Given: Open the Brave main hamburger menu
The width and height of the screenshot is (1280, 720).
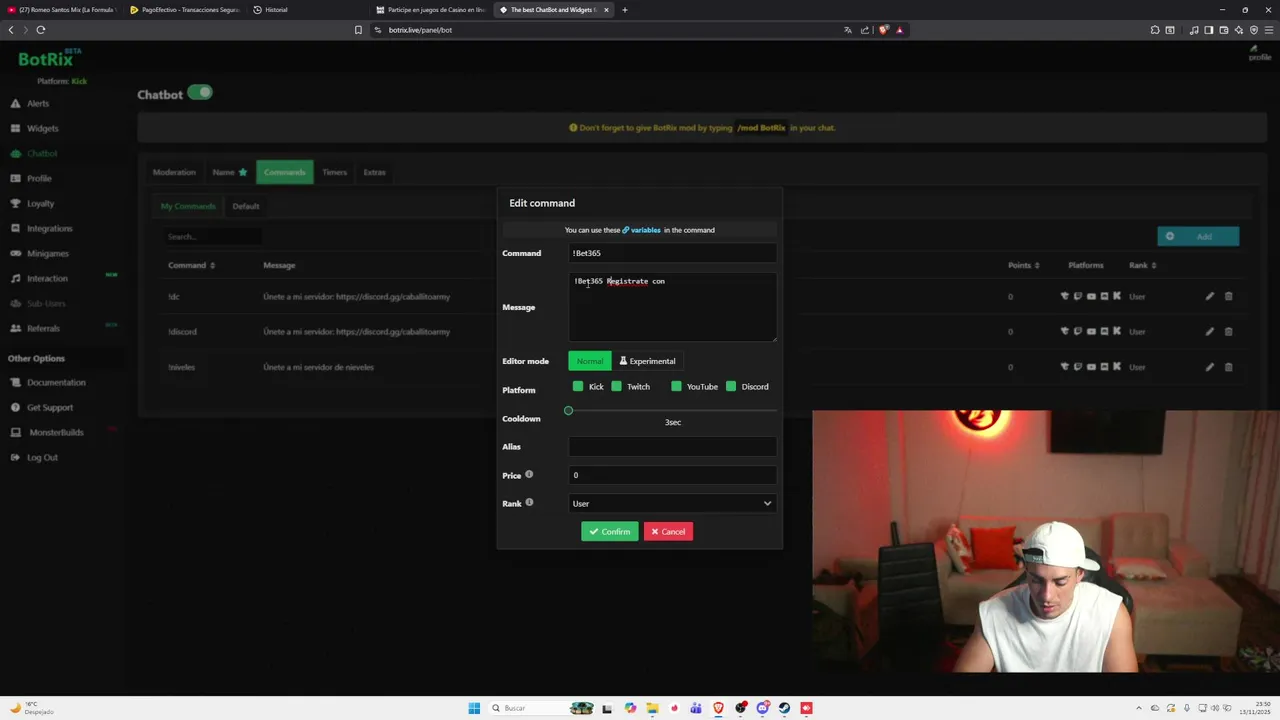Looking at the screenshot, I should [x=1267, y=30].
